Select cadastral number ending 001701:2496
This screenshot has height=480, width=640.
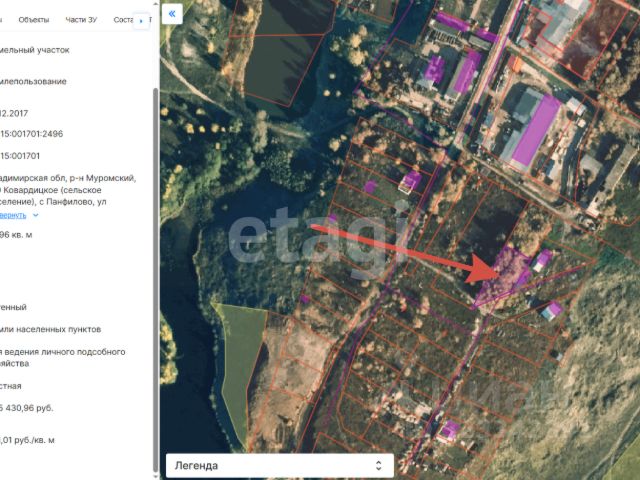[31, 134]
